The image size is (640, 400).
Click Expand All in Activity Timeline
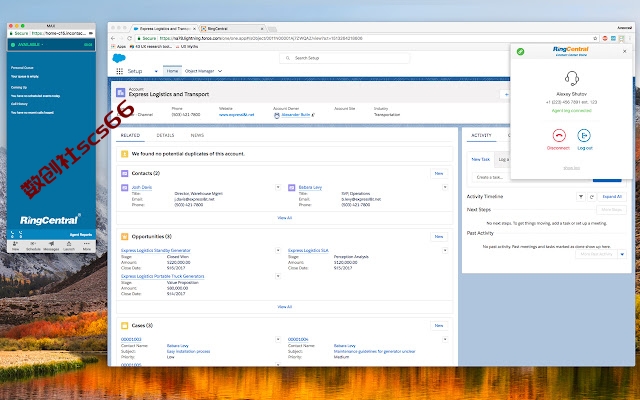tap(612, 197)
